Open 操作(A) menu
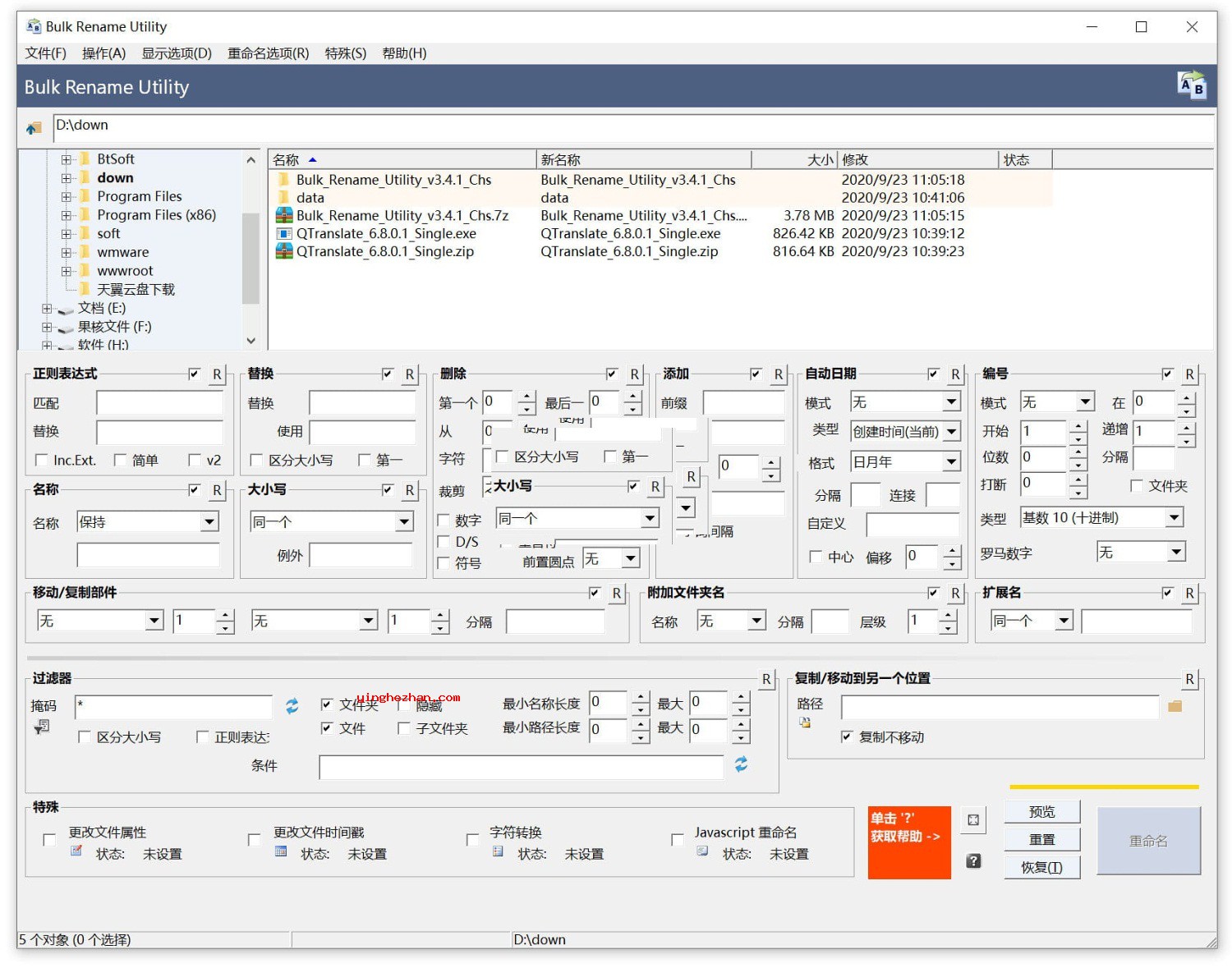This screenshot has height=968, width=1232. [103, 53]
